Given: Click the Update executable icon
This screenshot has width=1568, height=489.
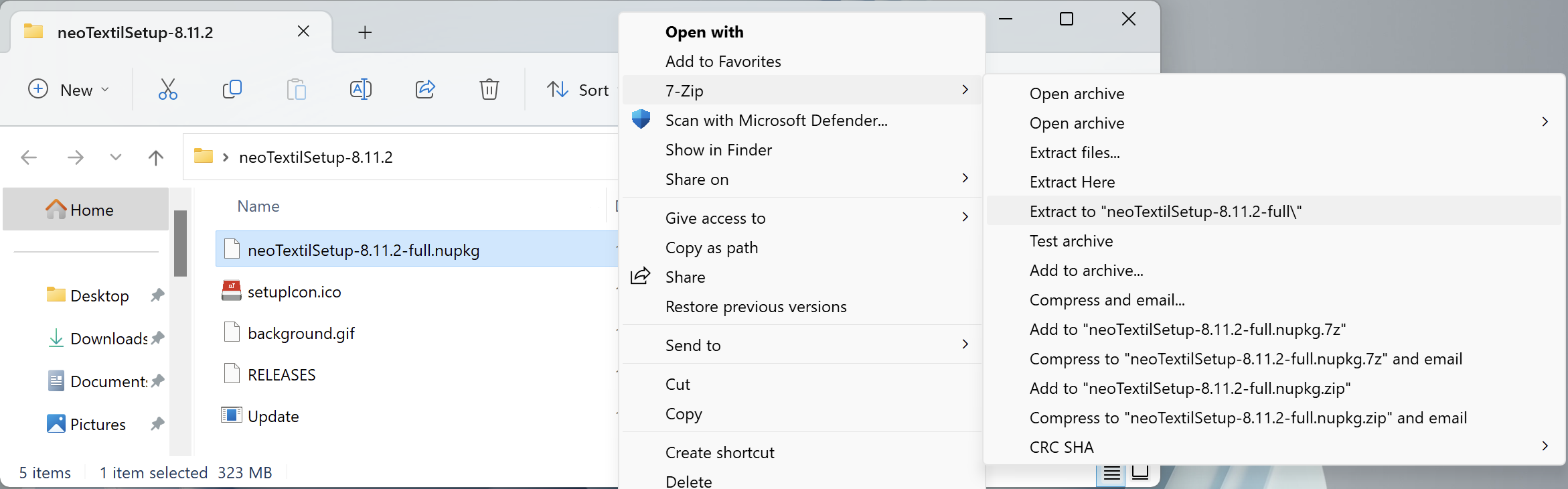Looking at the screenshot, I should [x=232, y=415].
